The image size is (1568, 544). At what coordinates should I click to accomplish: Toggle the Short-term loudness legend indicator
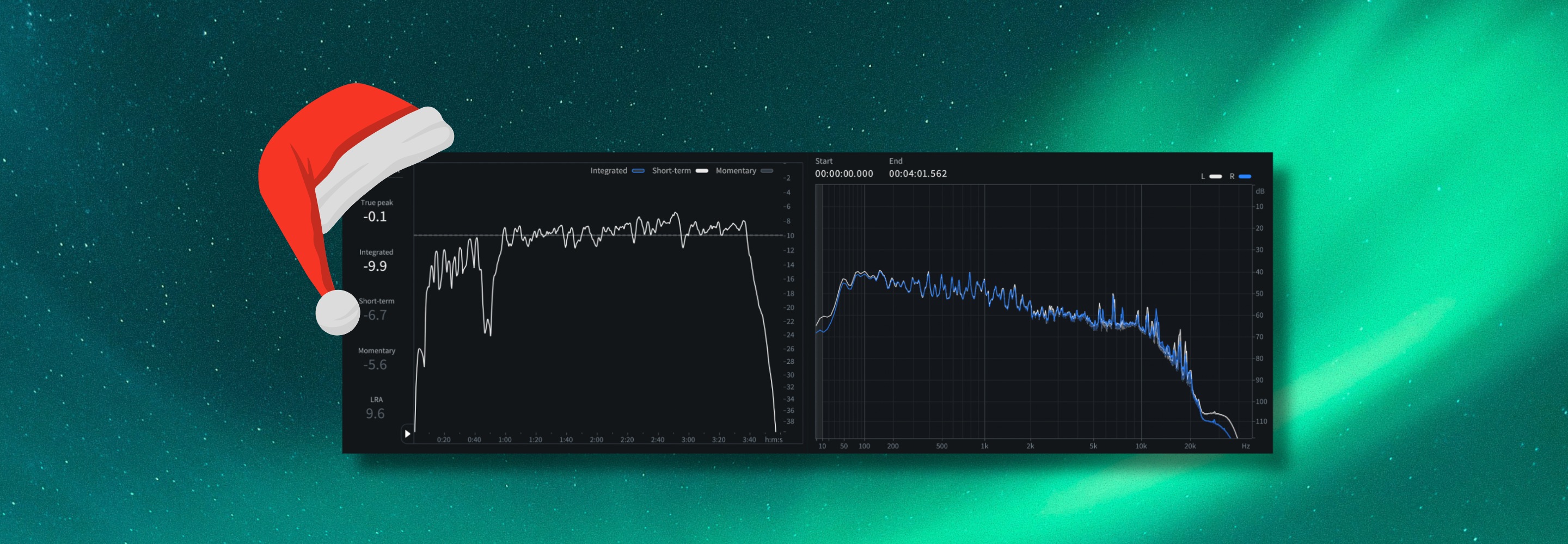tap(702, 171)
